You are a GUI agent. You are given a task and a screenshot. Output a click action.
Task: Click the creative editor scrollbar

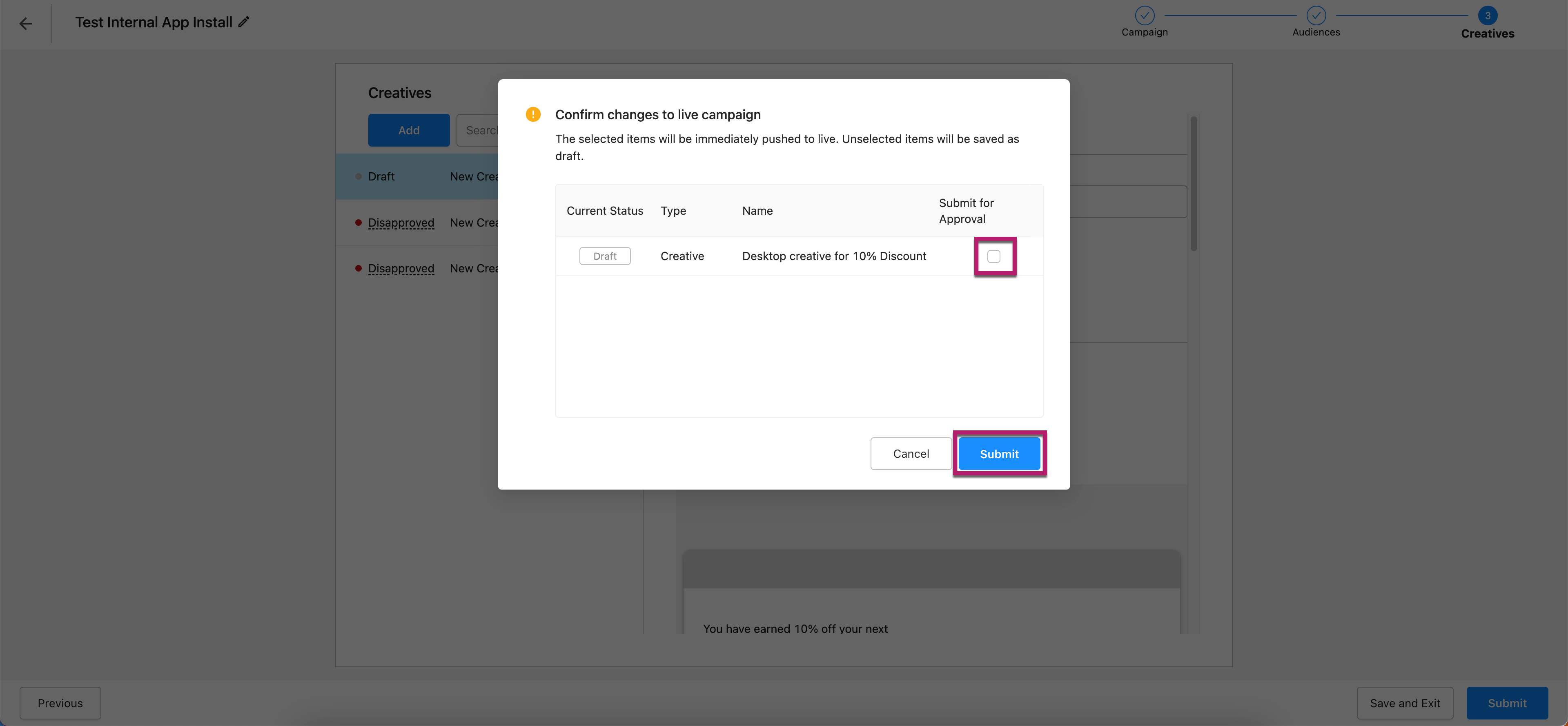click(1194, 183)
